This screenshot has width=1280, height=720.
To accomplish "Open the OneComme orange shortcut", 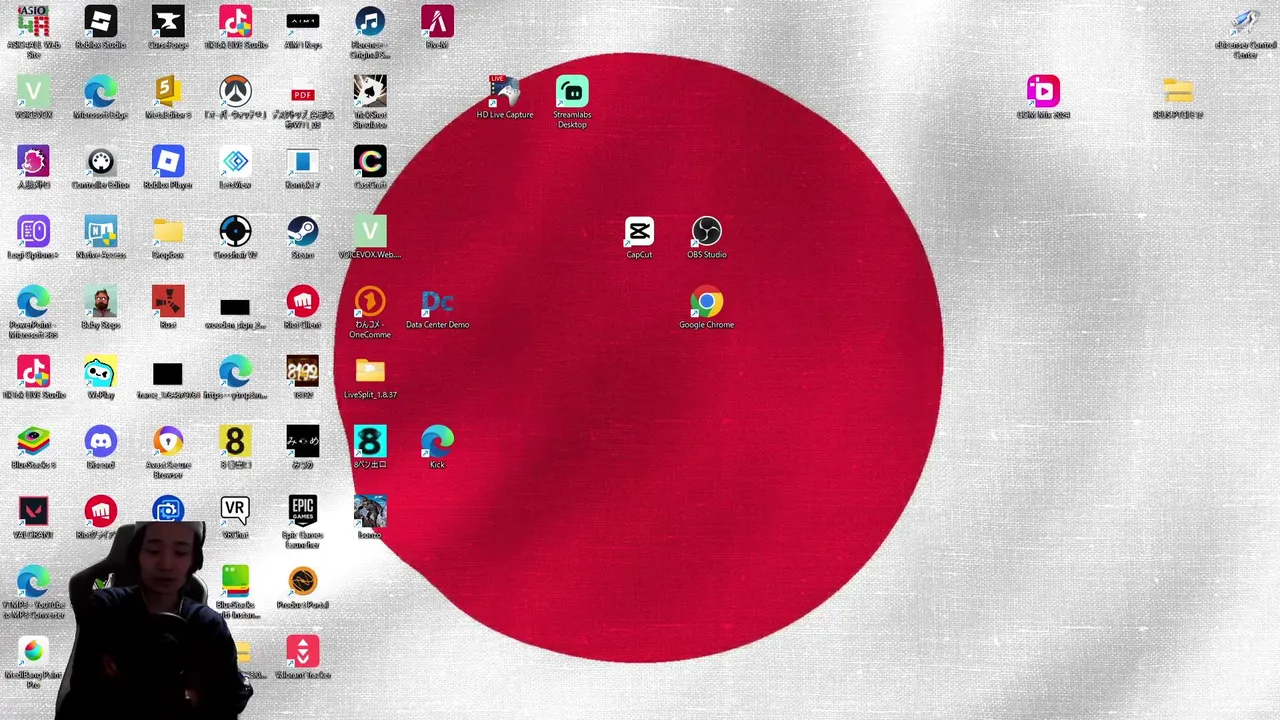I will point(370,302).
